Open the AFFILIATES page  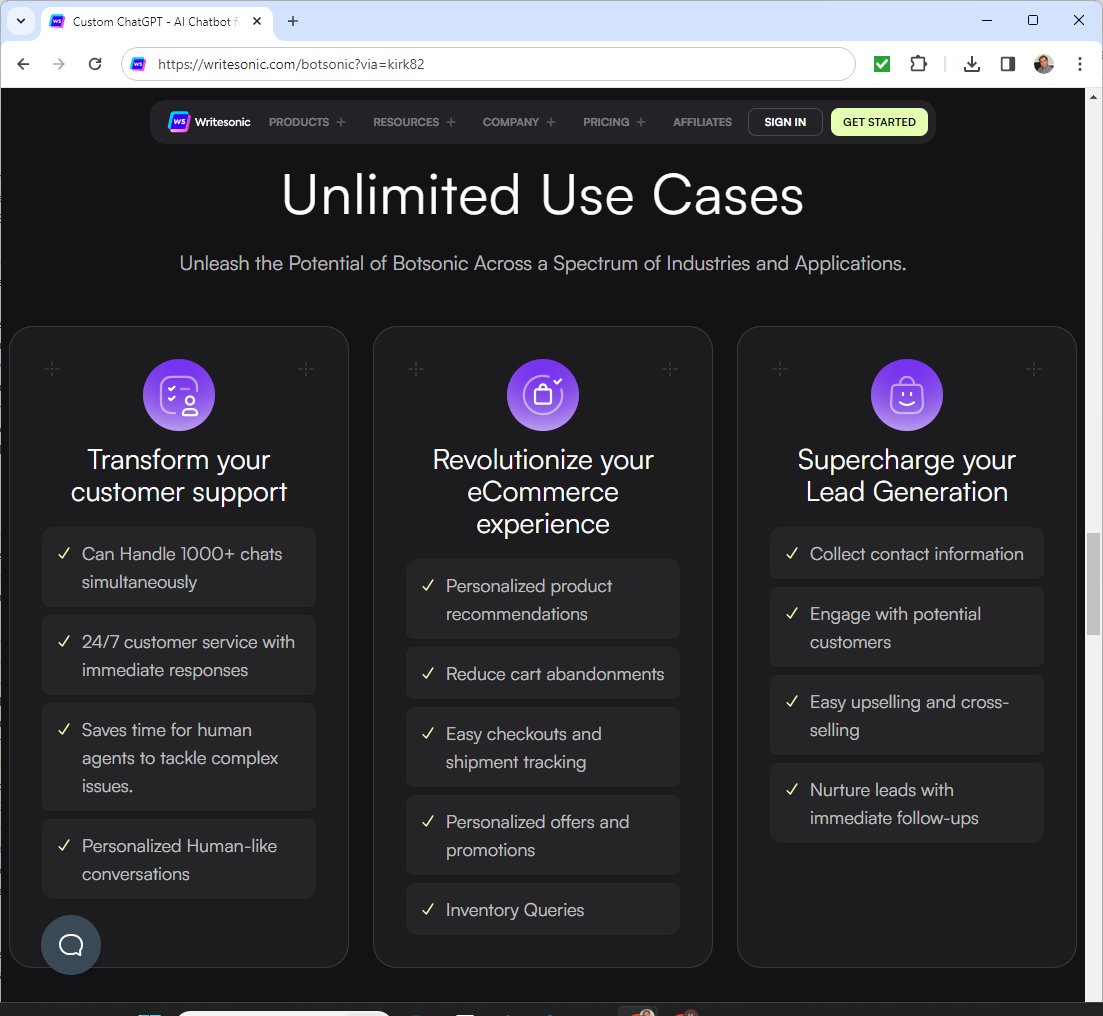tap(702, 122)
